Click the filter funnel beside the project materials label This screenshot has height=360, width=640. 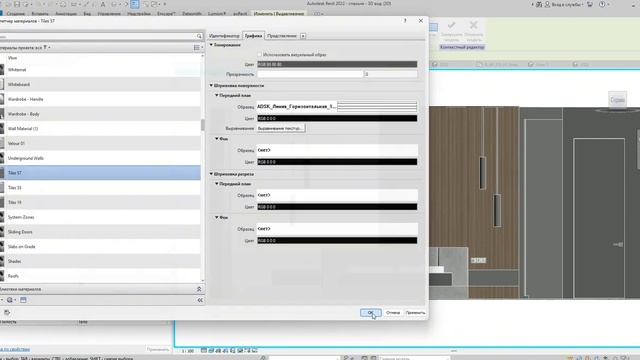(x=45, y=48)
